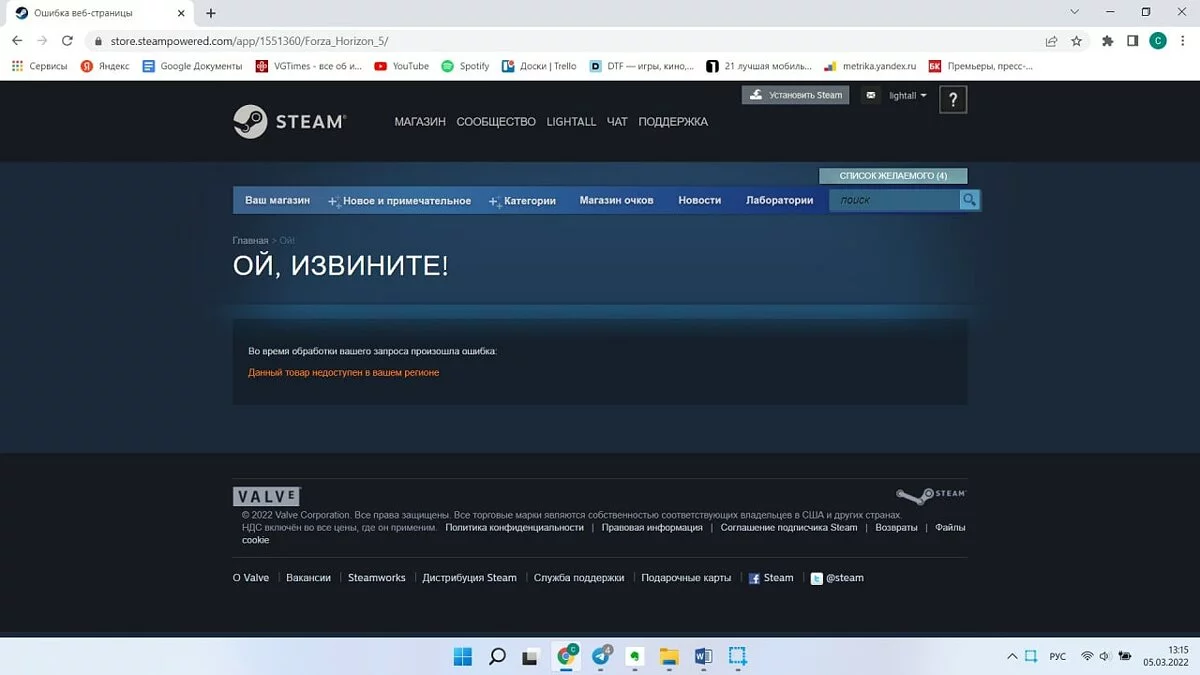
Task: Open the МАГАЗИН header menu
Action: (420, 122)
